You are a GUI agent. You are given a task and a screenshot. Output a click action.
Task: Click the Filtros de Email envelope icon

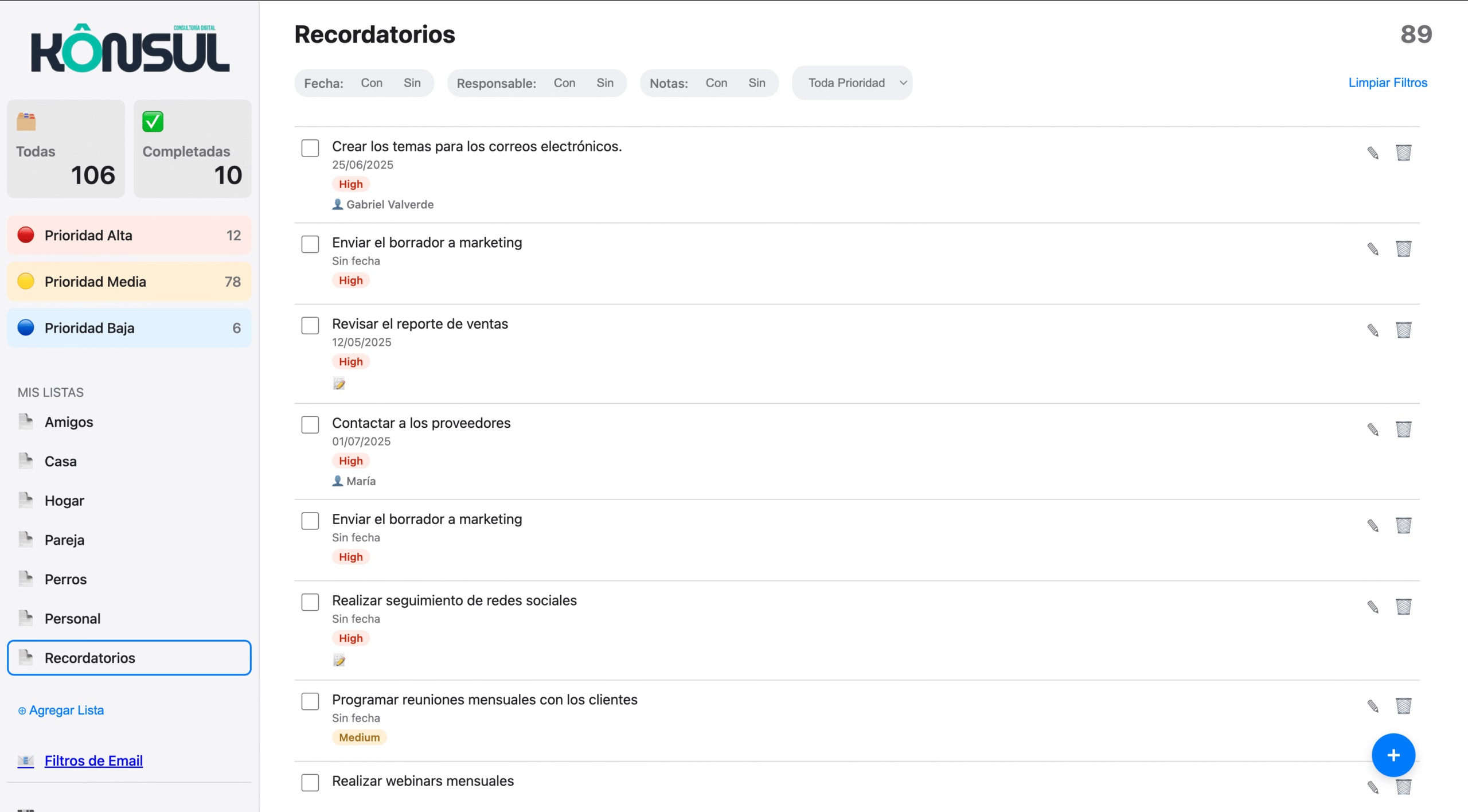[26, 761]
